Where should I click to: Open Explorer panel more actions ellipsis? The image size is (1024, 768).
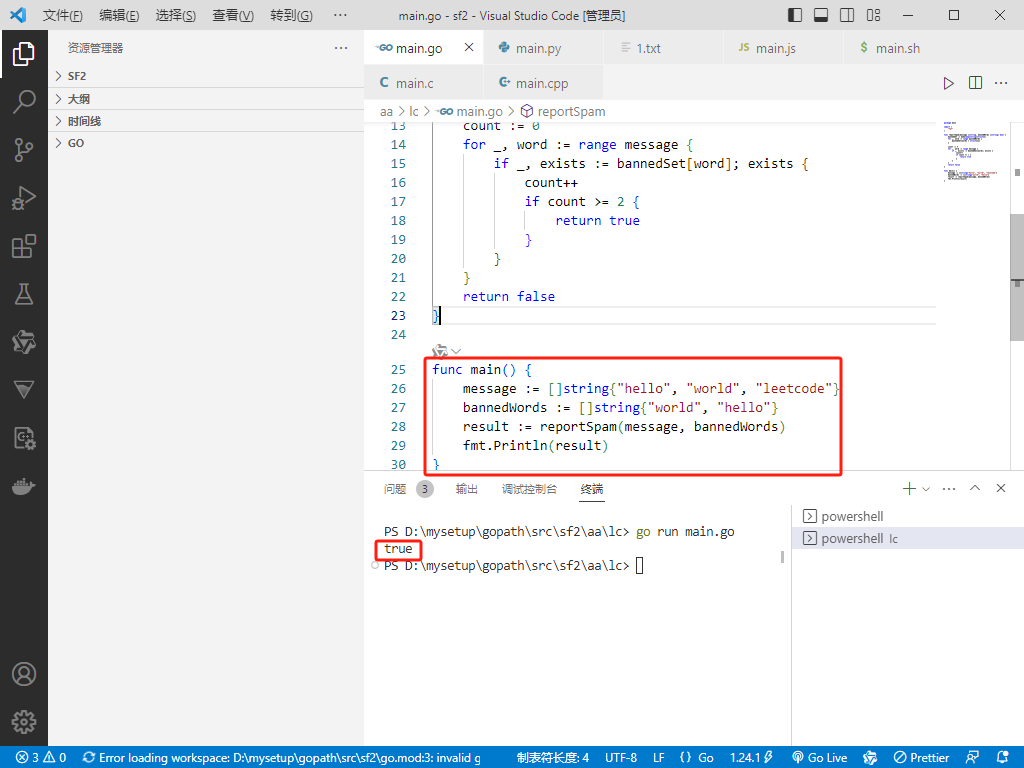[x=341, y=48]
